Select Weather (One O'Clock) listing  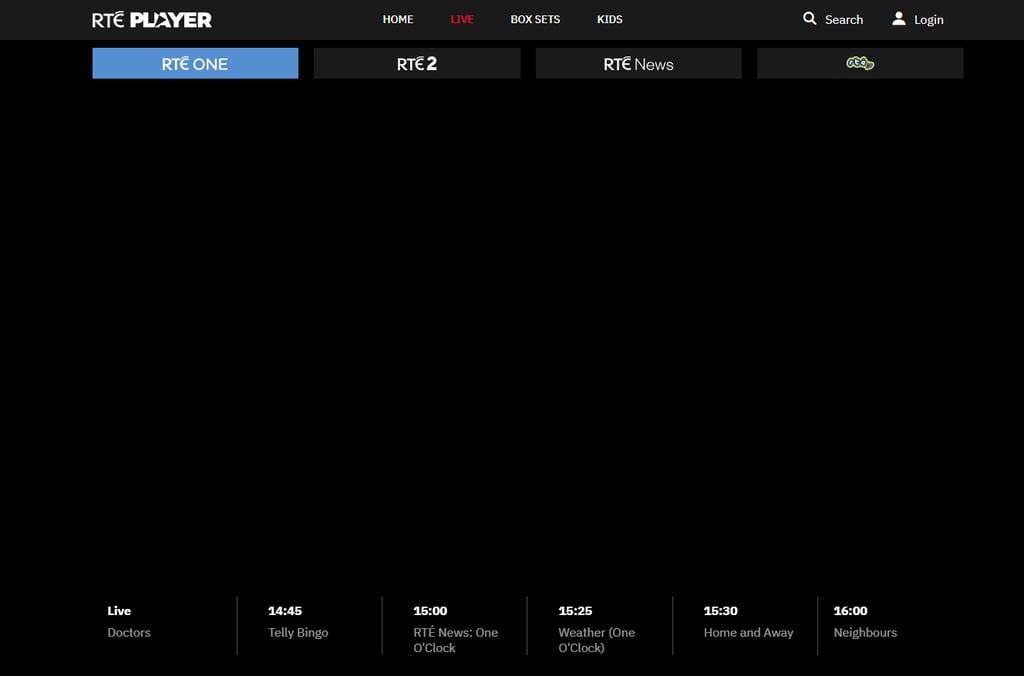point(596,640)
